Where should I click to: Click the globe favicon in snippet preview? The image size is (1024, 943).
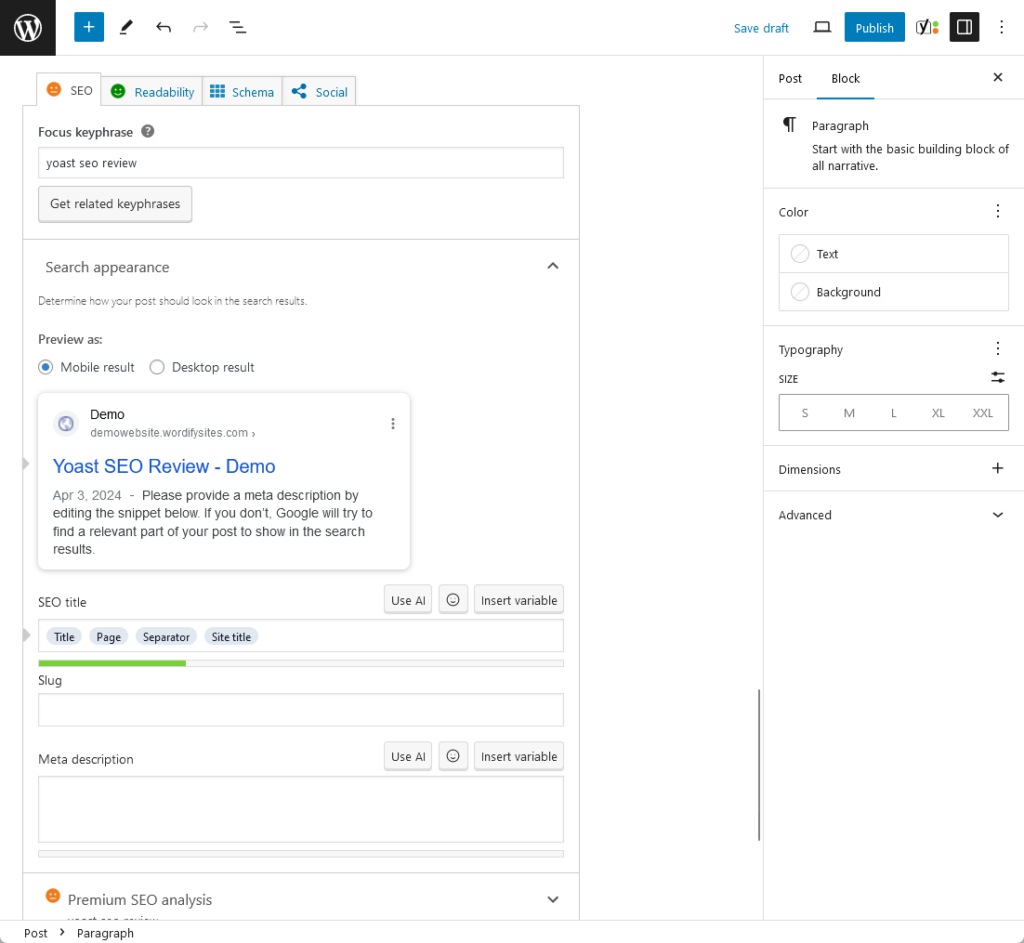click(66, 424)
